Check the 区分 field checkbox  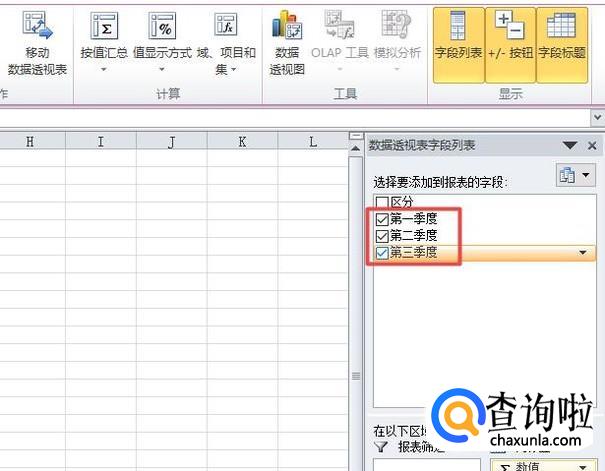click(382, 202)
